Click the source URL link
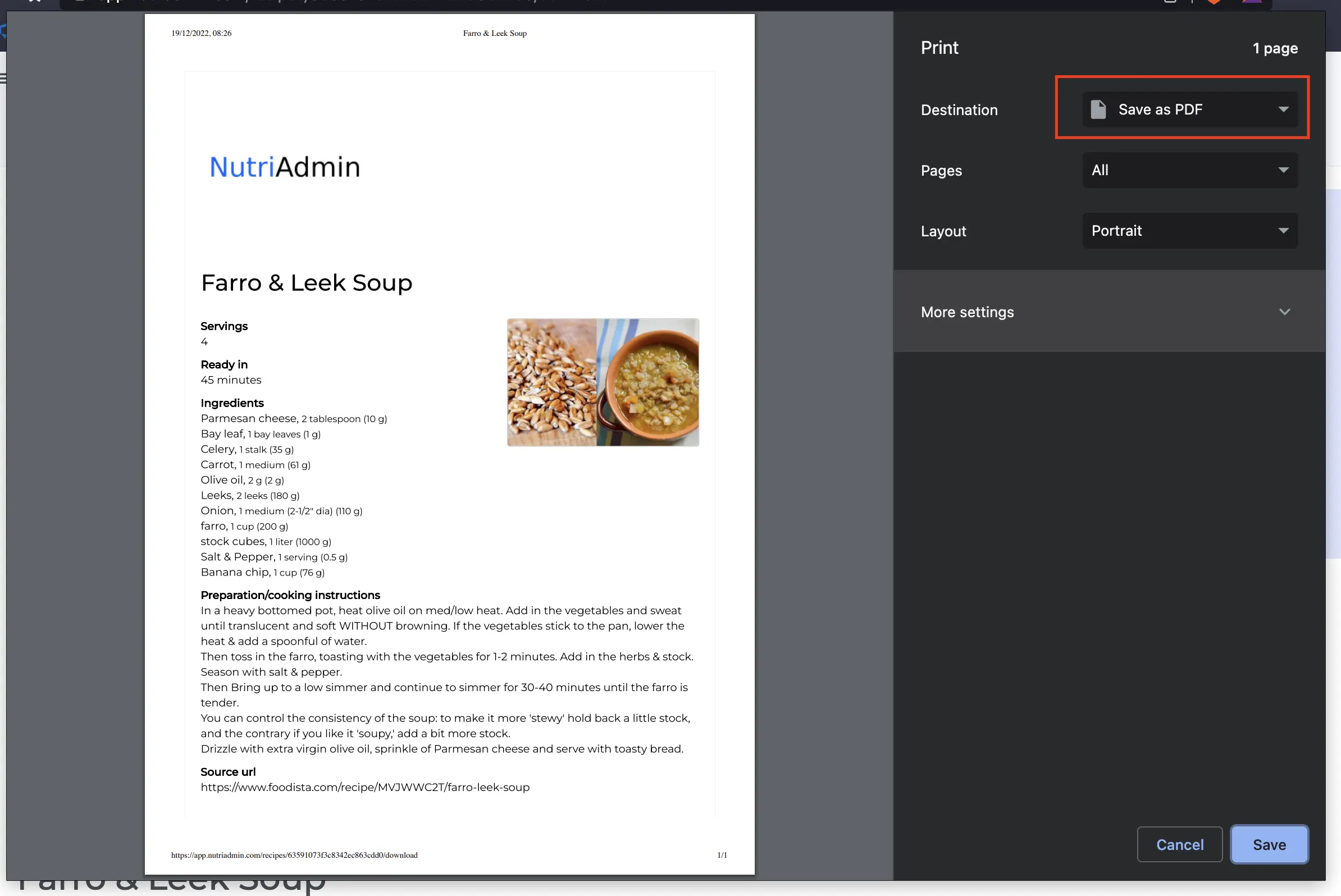 364,787
